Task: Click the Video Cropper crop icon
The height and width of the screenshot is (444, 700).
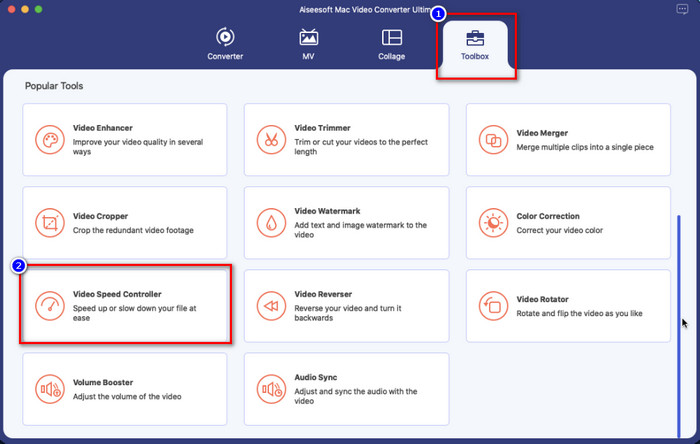Action: [50, 223]
